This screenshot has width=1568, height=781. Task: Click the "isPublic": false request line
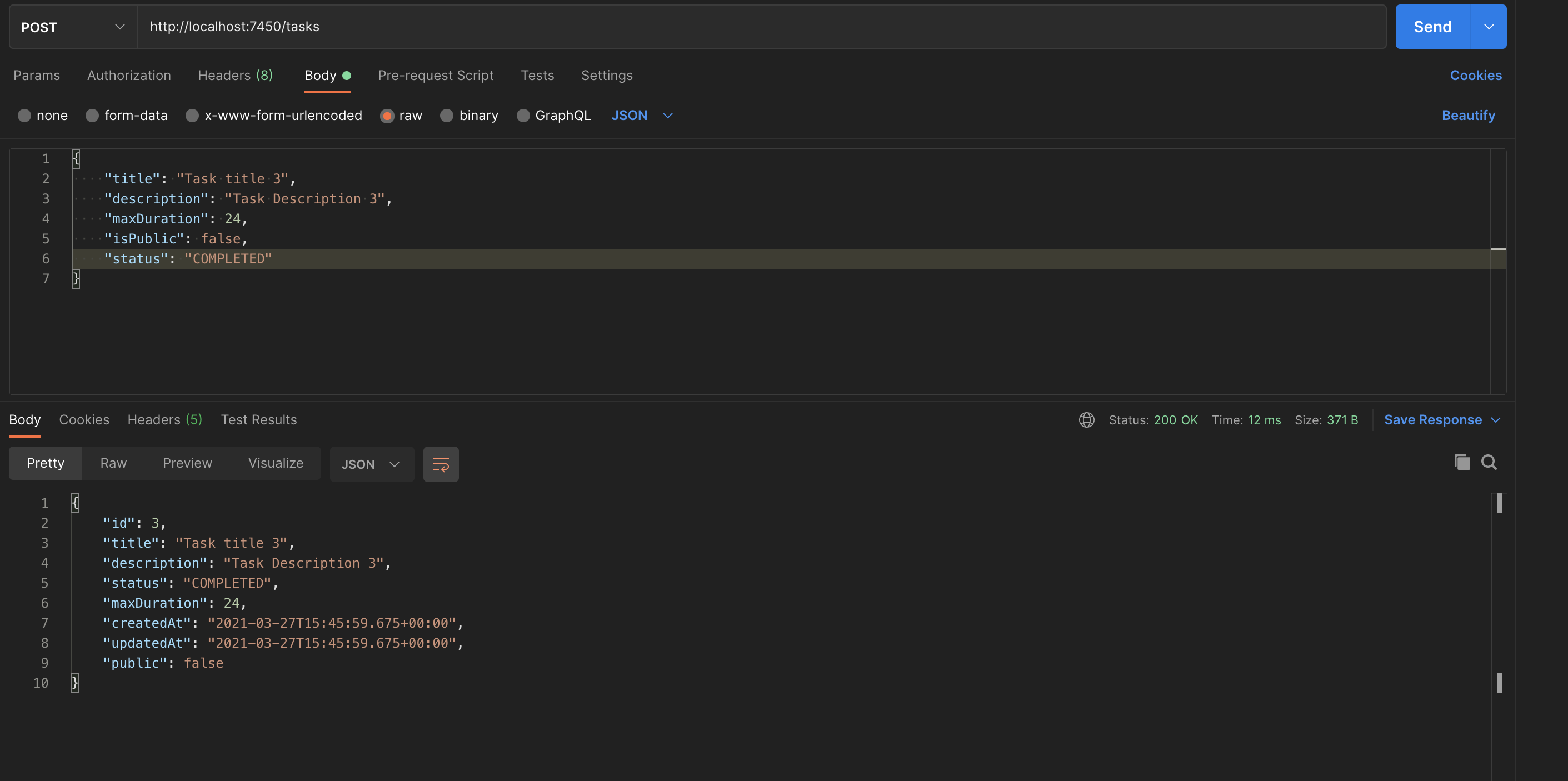point(176,239)
